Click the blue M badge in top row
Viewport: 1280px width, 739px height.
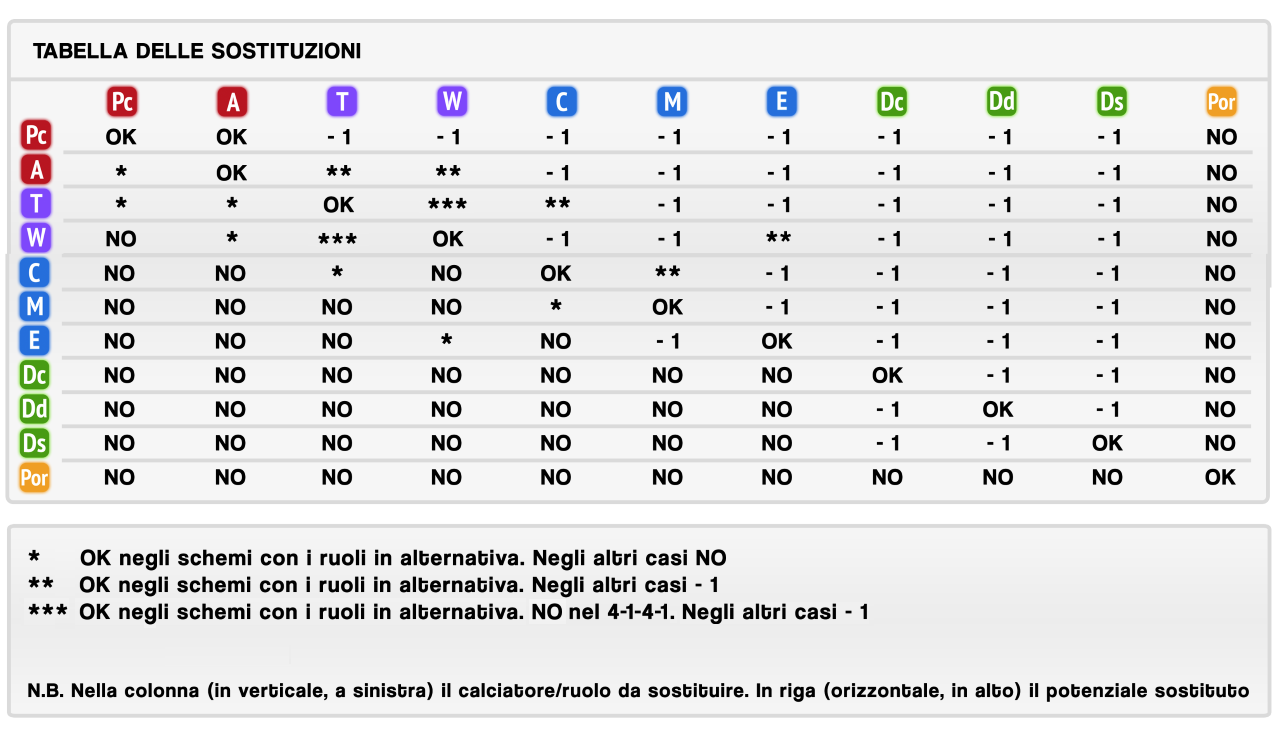[x=672, y=101]
